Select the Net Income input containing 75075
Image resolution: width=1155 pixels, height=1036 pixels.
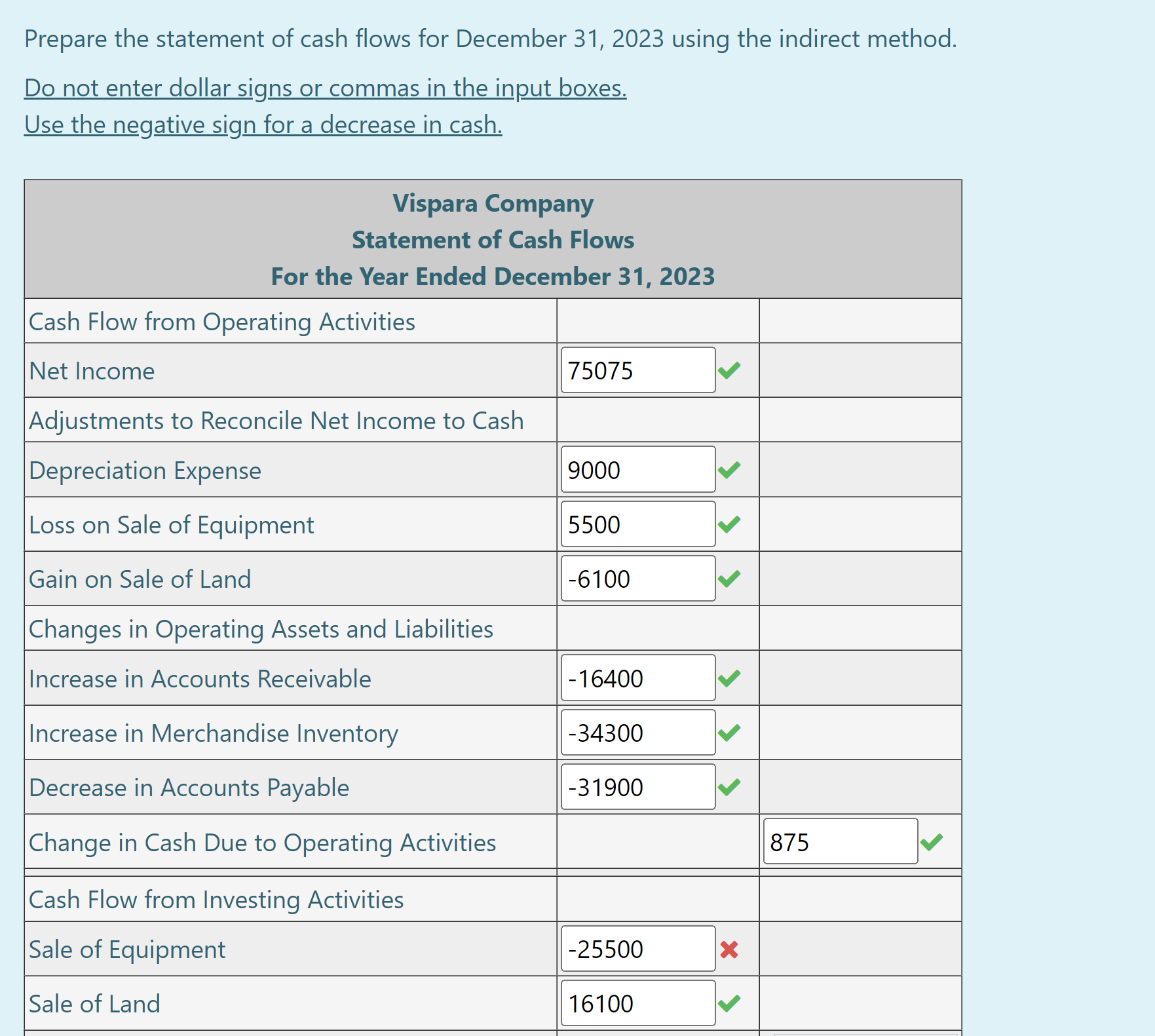click(x=637, y=370)
